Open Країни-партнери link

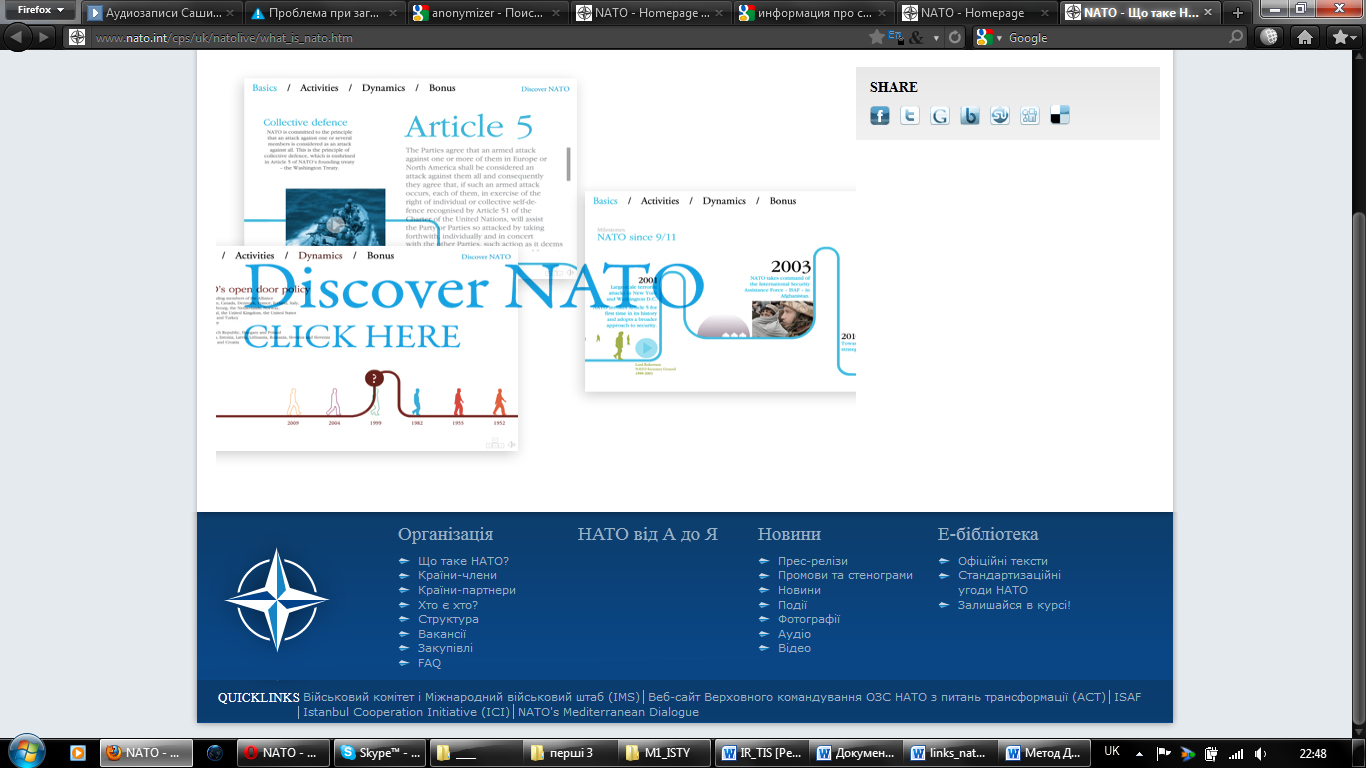tap(467, 590)
